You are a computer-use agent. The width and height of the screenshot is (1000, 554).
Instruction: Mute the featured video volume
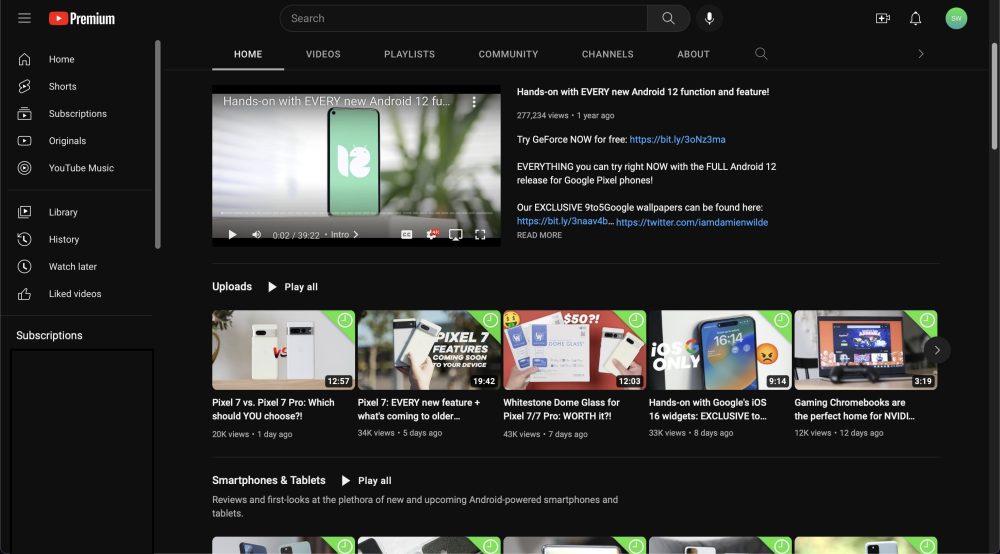tap(256, 234)
